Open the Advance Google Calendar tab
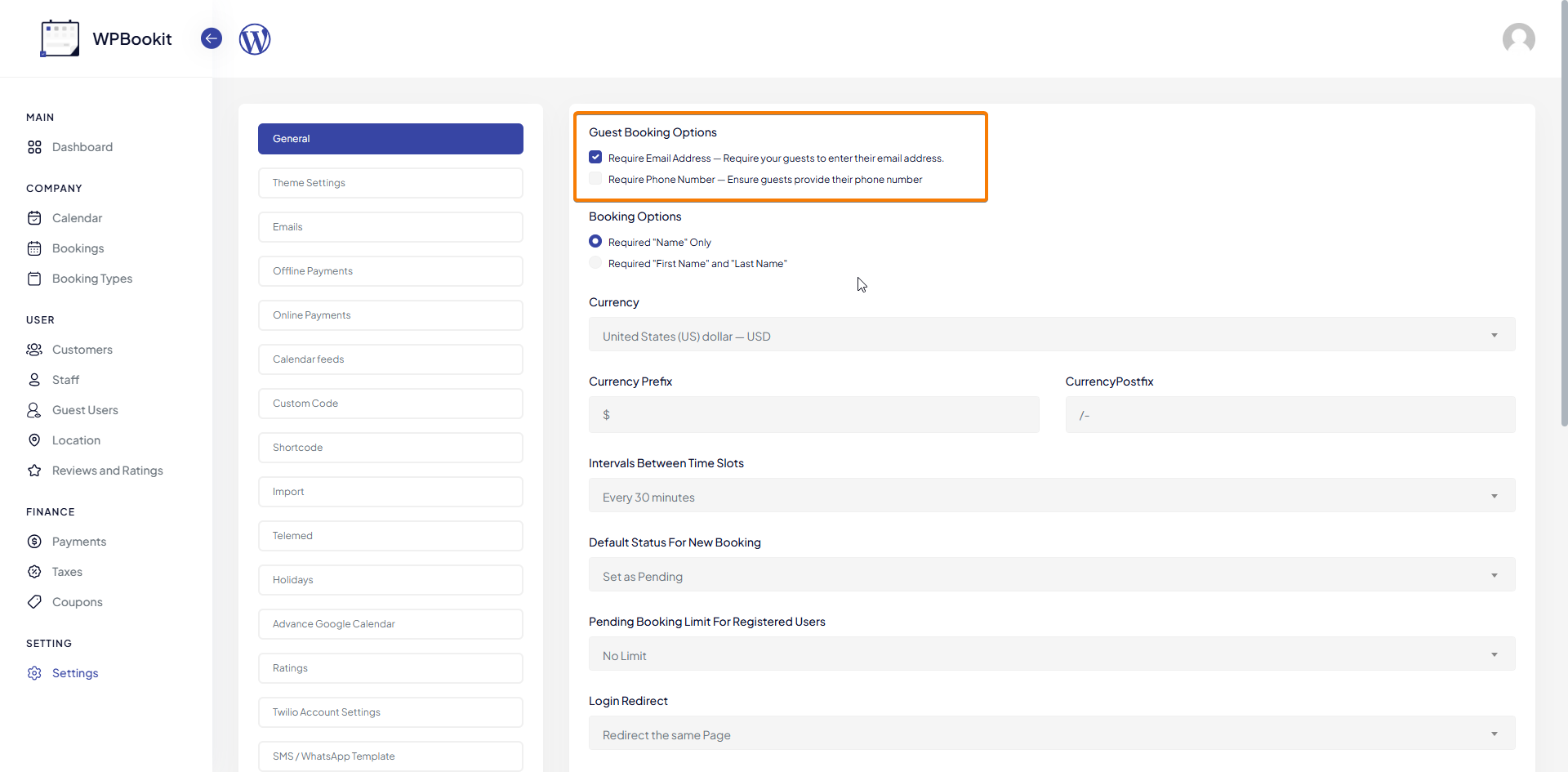1568x772 pixels. (390, 624)
